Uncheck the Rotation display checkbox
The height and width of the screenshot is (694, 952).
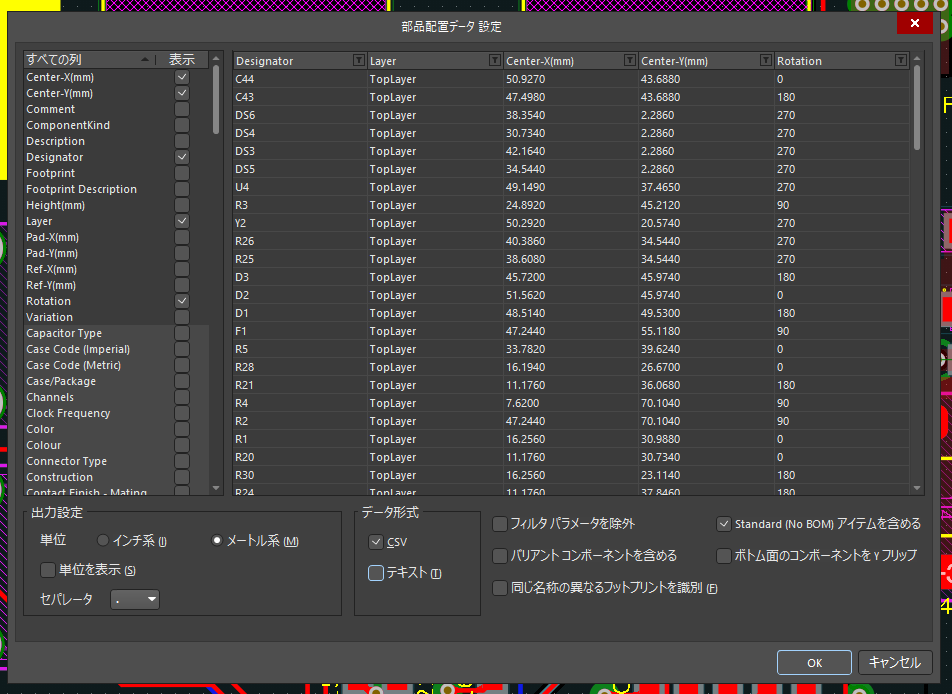click(182, 301)
